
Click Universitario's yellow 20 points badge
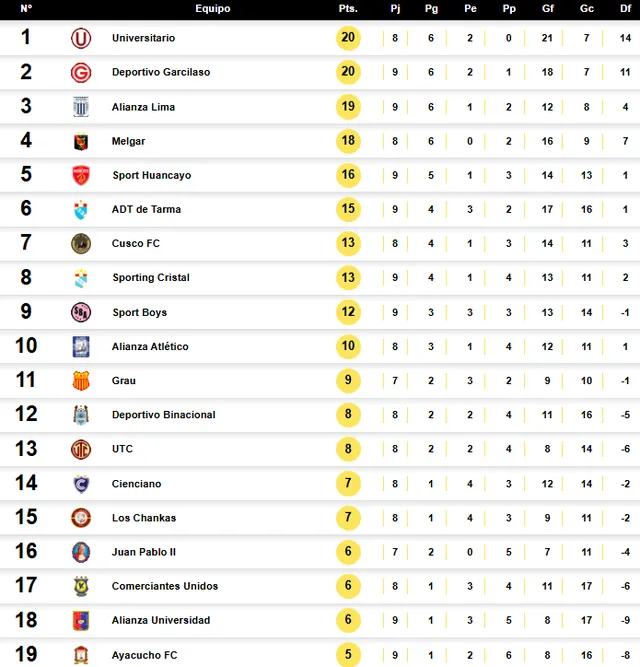pyautogui.click(x=348, y=38)
